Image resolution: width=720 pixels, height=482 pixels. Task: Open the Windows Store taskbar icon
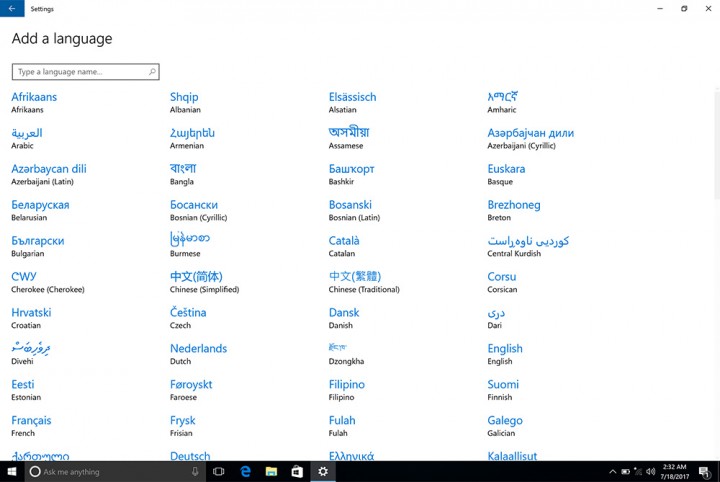click(x=297, y=471)
